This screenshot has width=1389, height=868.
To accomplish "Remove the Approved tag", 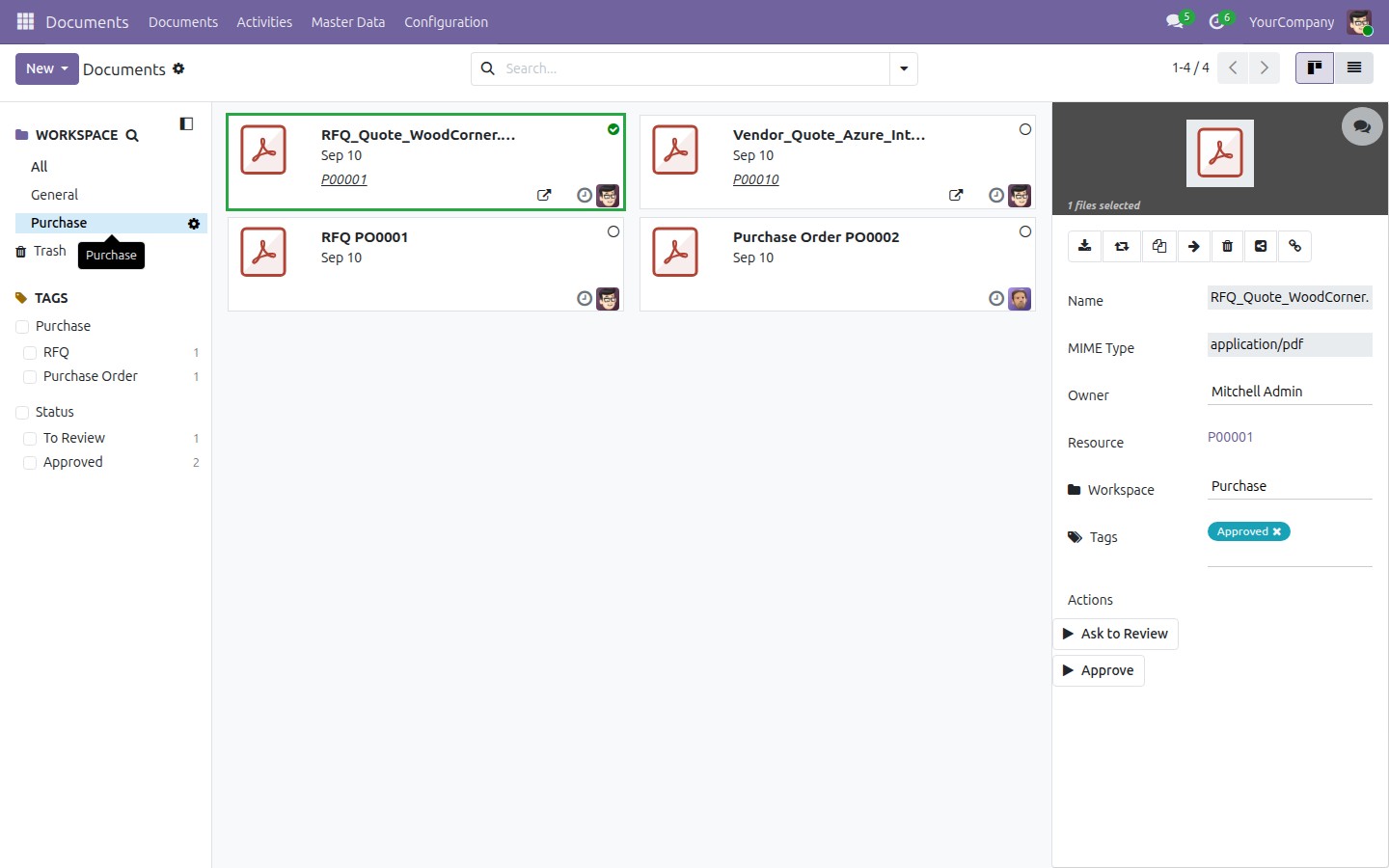I will click(1277, 532).
